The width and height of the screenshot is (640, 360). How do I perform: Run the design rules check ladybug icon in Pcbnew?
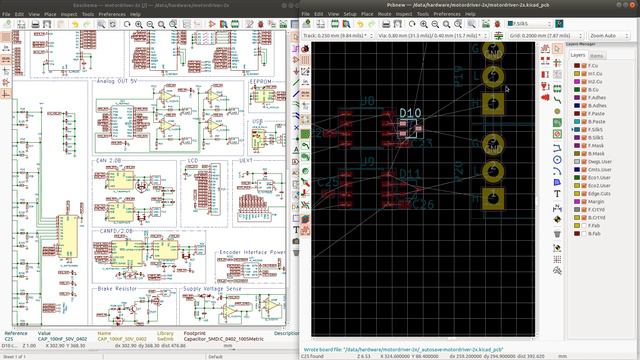pyautogui.click(x=497, y=24)
